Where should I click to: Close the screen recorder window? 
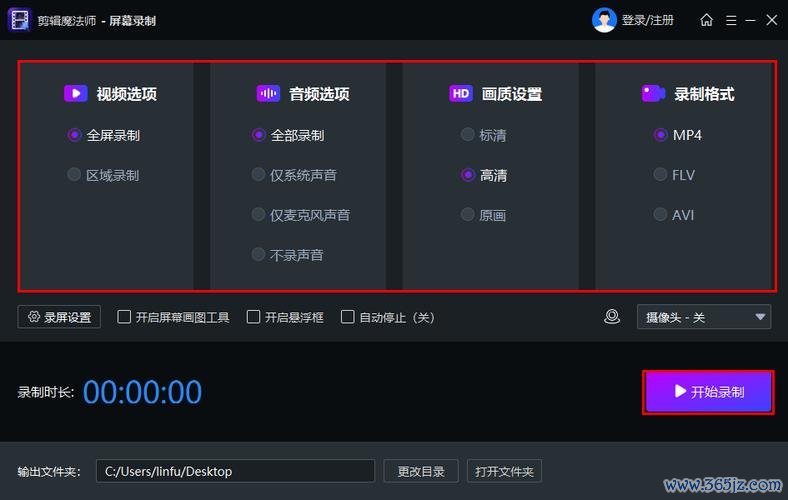[771, 20]
